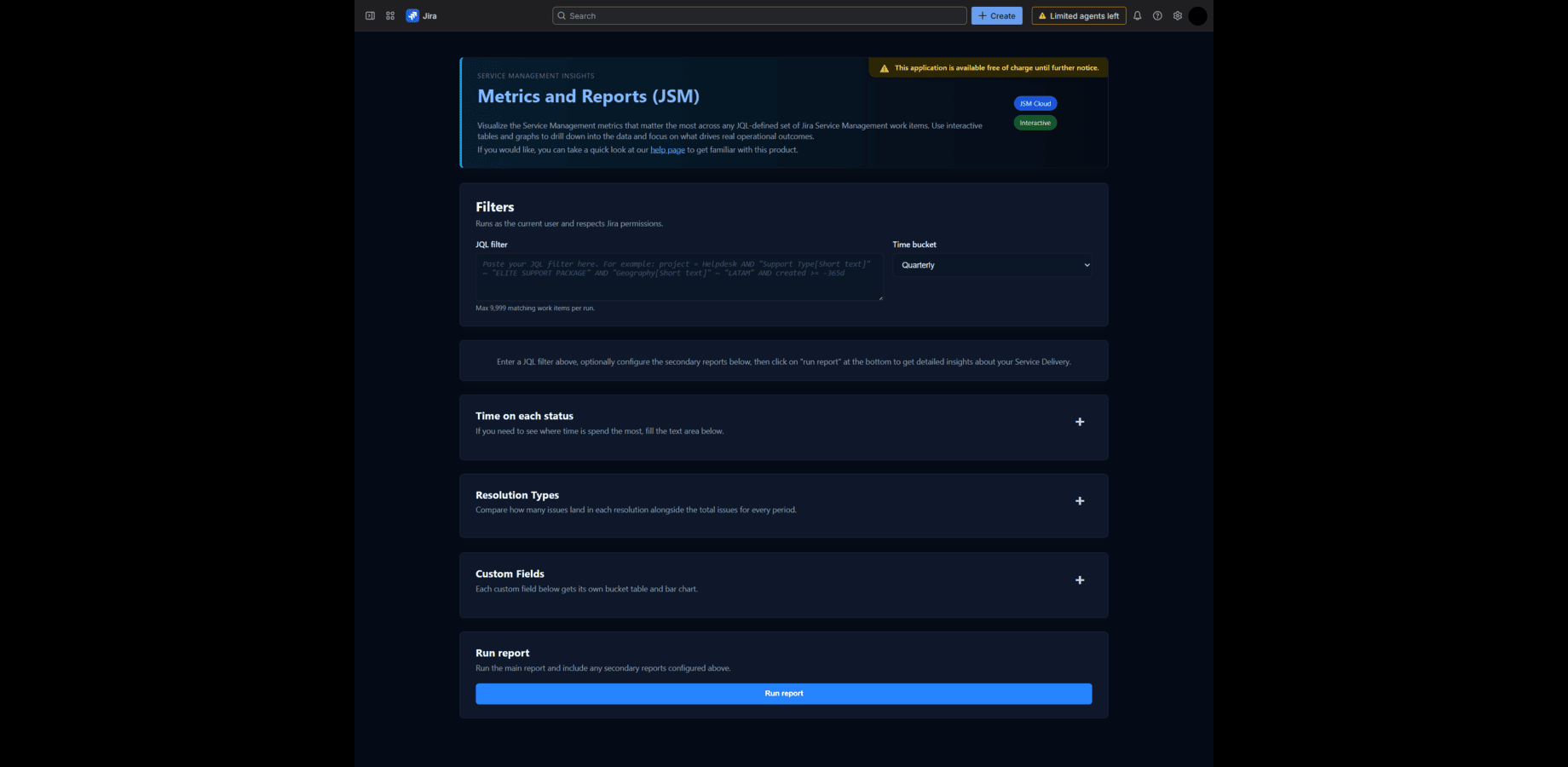The image size is (1568, 767).
Task: Click the JSM Cloud badge
Action: [x=1035, y=103]
